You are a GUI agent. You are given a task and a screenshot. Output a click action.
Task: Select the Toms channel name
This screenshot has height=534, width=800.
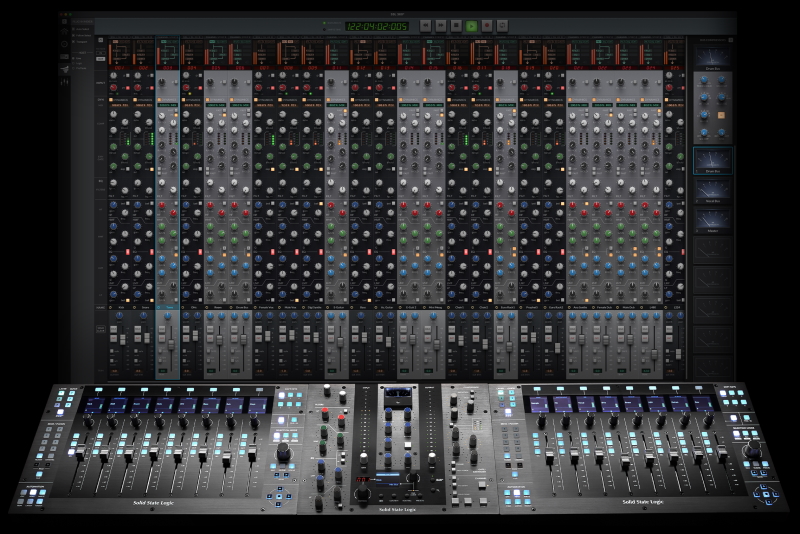169,308
